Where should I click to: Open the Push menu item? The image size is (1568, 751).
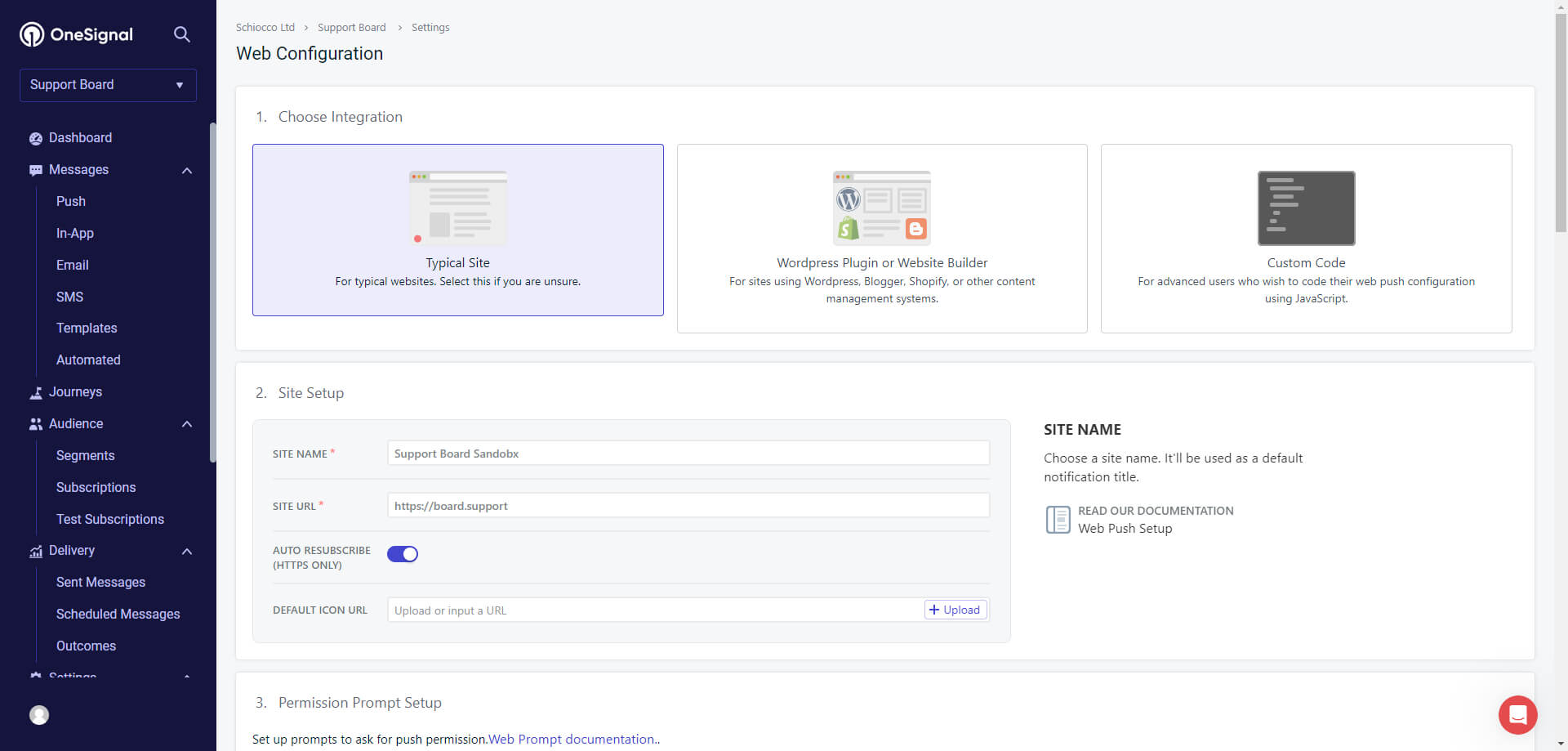click(x=71, y=202)
